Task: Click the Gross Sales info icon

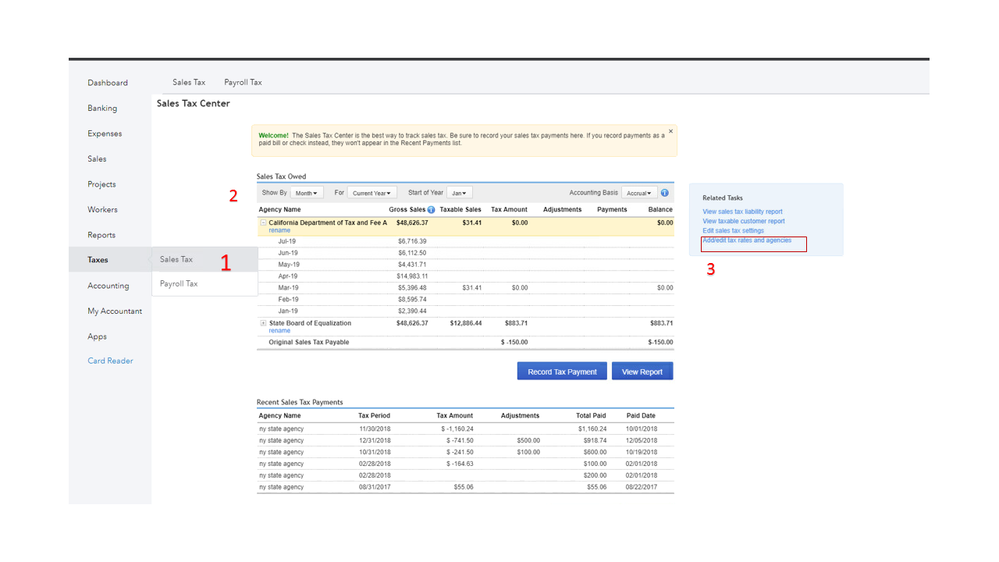Action: 431,210
